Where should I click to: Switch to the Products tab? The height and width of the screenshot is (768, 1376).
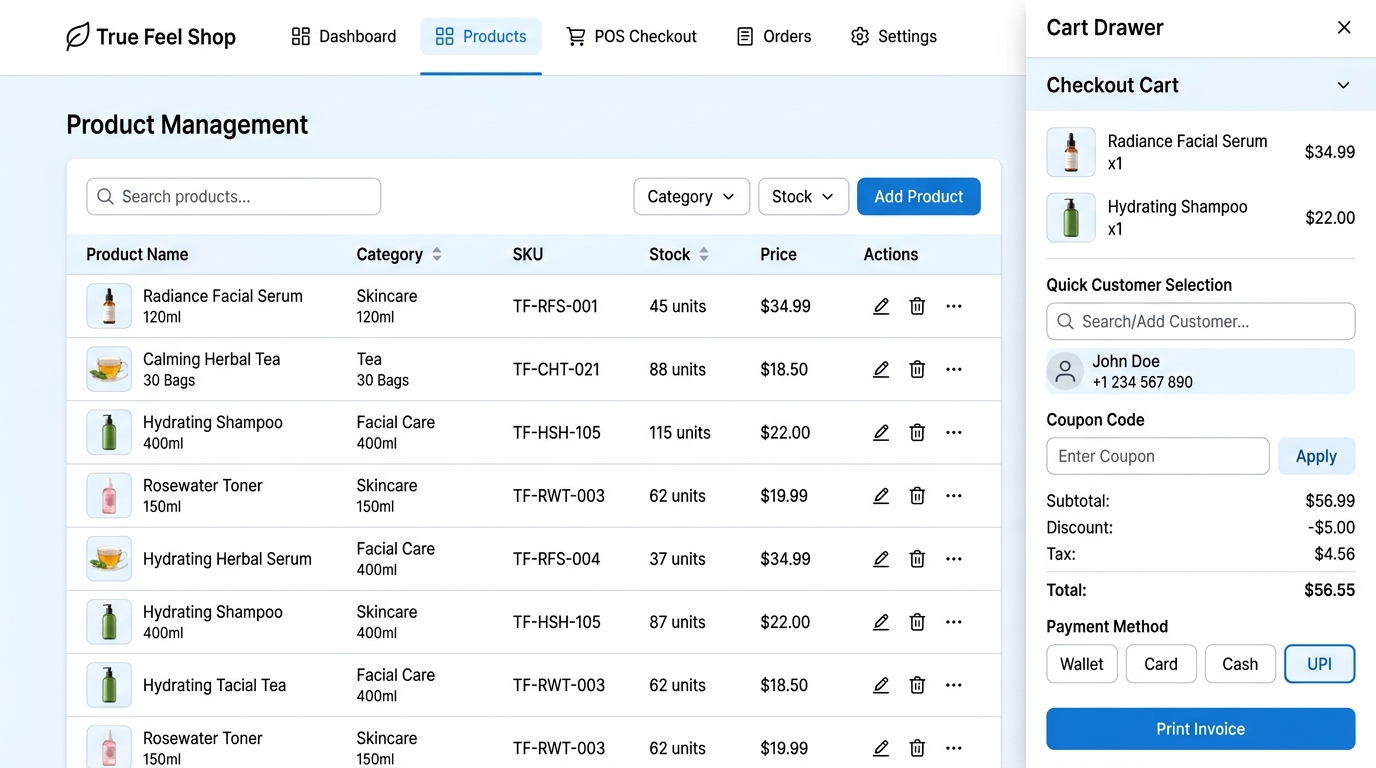(481, 37)
